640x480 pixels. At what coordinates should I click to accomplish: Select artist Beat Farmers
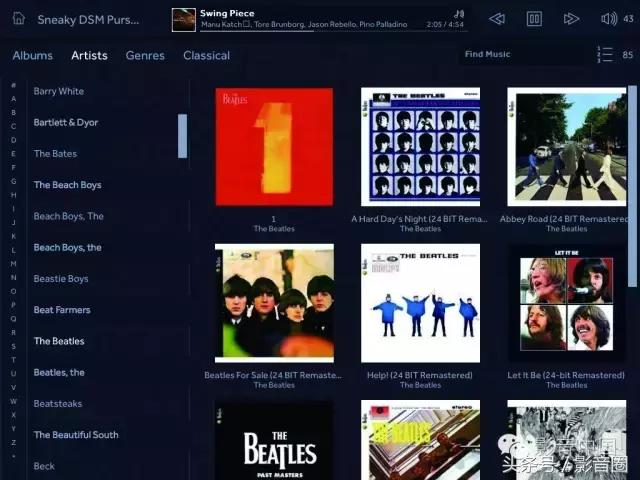[62, 310]
